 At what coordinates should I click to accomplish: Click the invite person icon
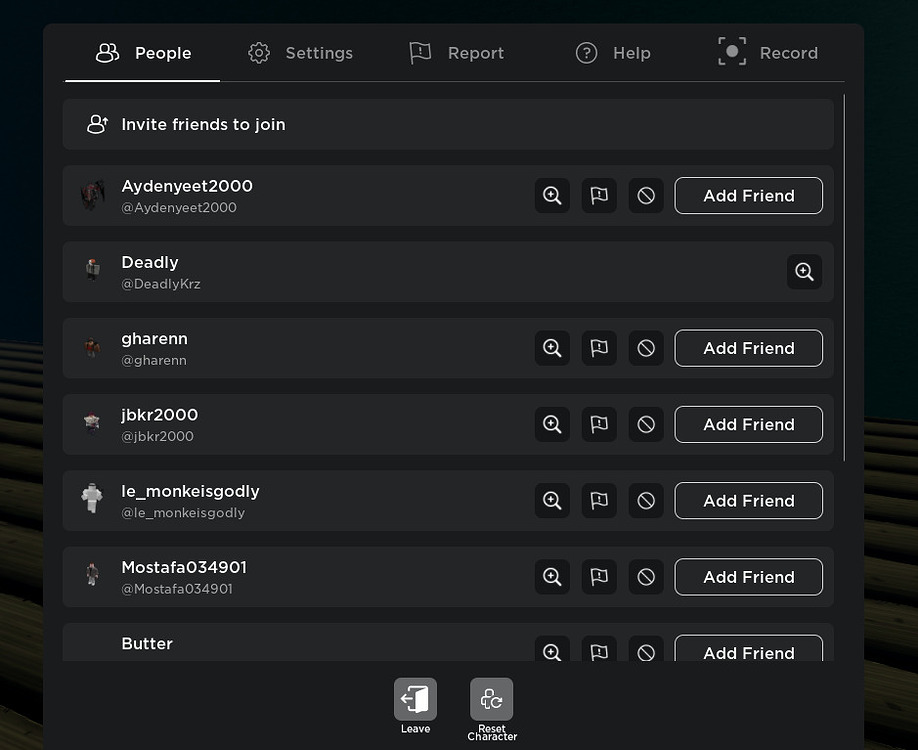point(96,124)
